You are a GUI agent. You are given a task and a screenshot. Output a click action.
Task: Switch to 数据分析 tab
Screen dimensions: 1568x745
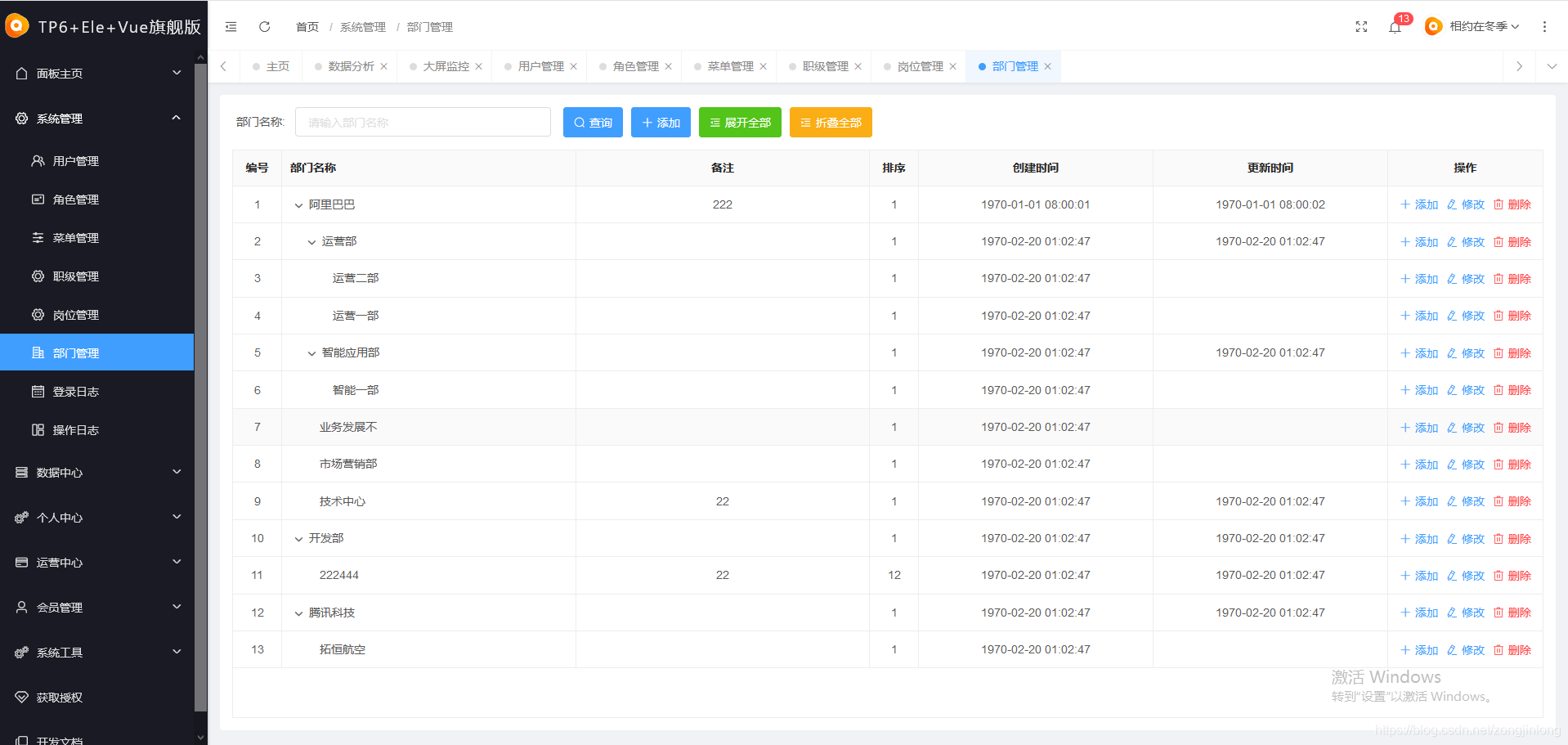352,67
